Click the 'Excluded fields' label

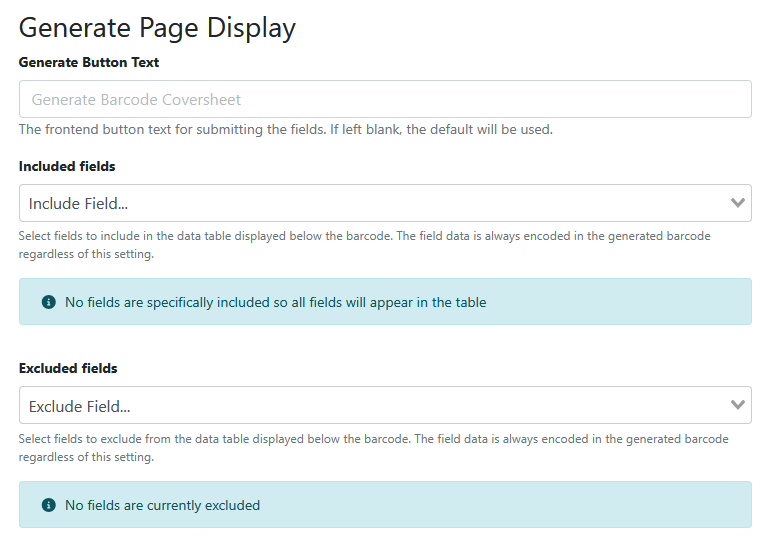68,368
